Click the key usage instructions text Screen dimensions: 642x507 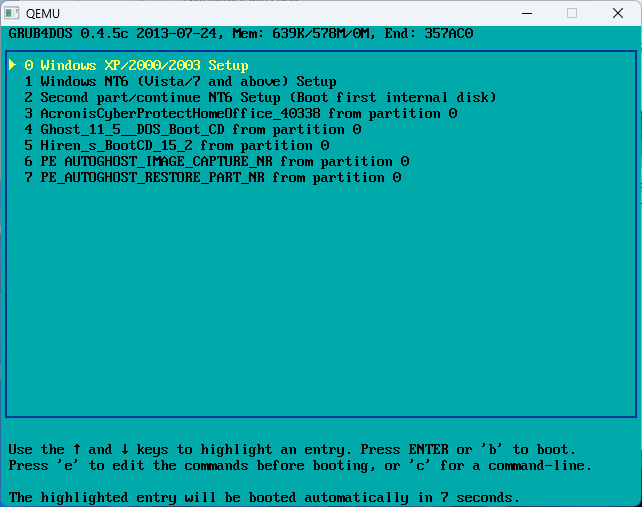300,457
